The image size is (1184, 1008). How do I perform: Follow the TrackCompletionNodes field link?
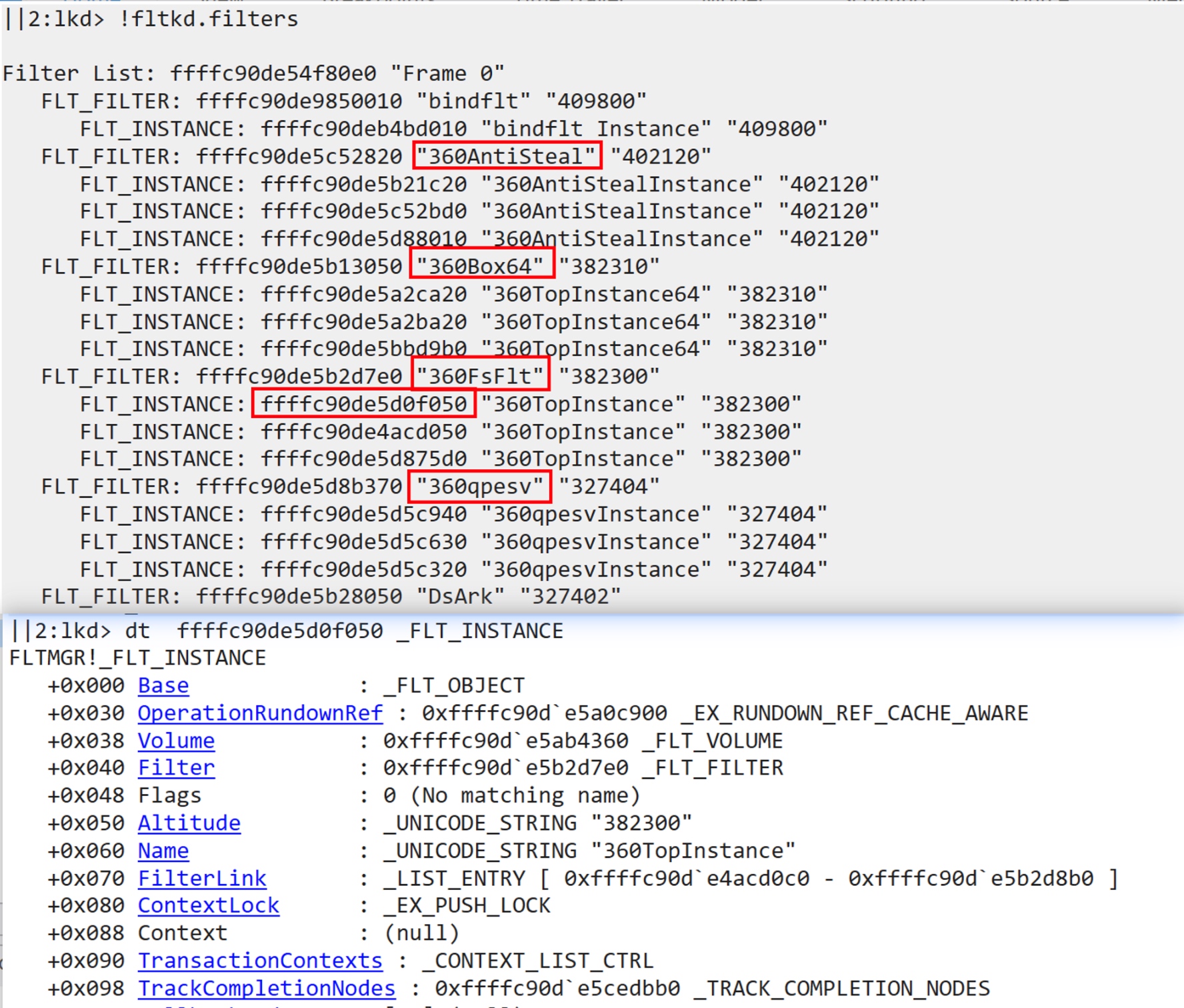[266, 989]
